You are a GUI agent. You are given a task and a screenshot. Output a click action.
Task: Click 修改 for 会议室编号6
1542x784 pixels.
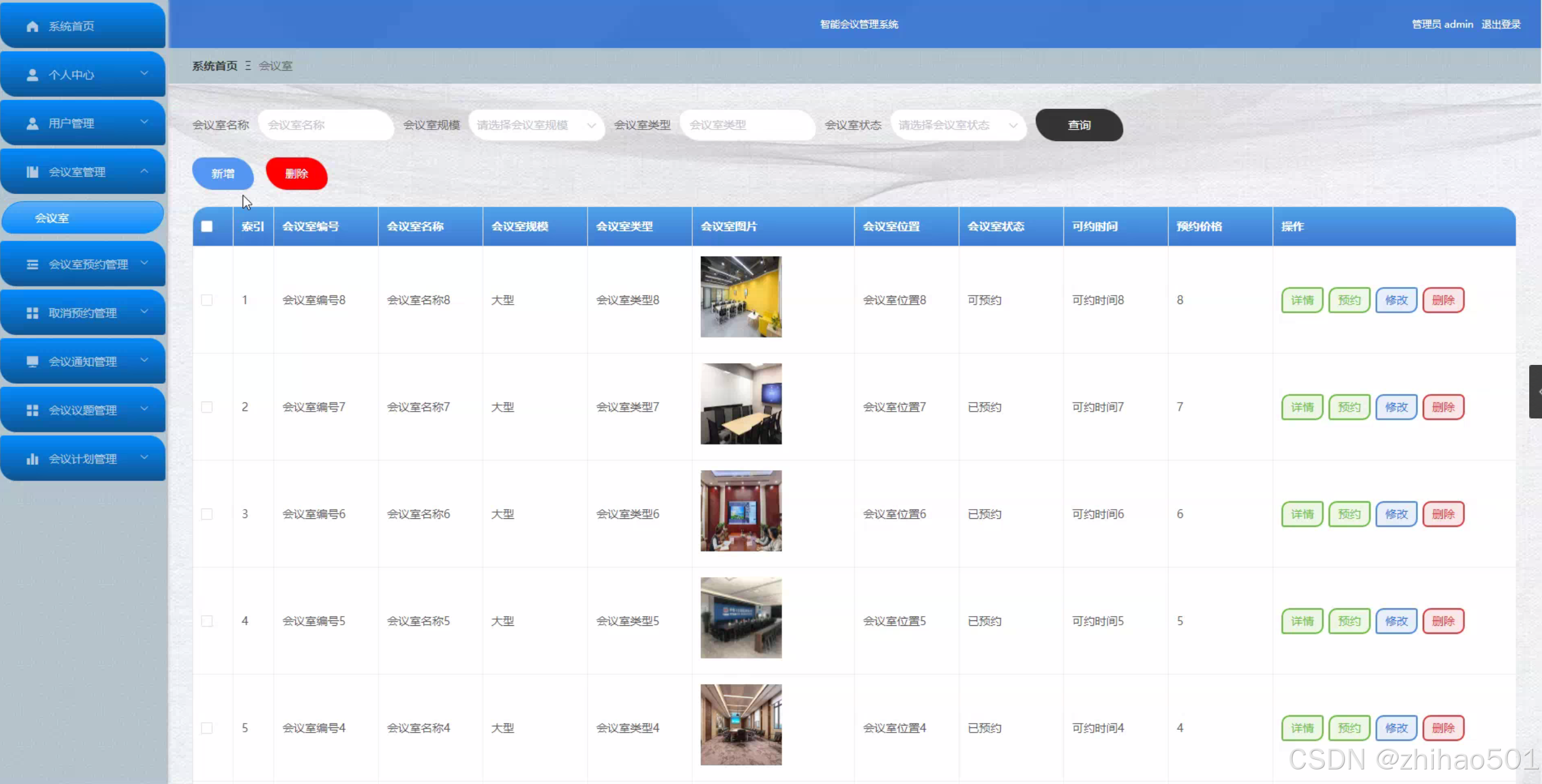1397,515
